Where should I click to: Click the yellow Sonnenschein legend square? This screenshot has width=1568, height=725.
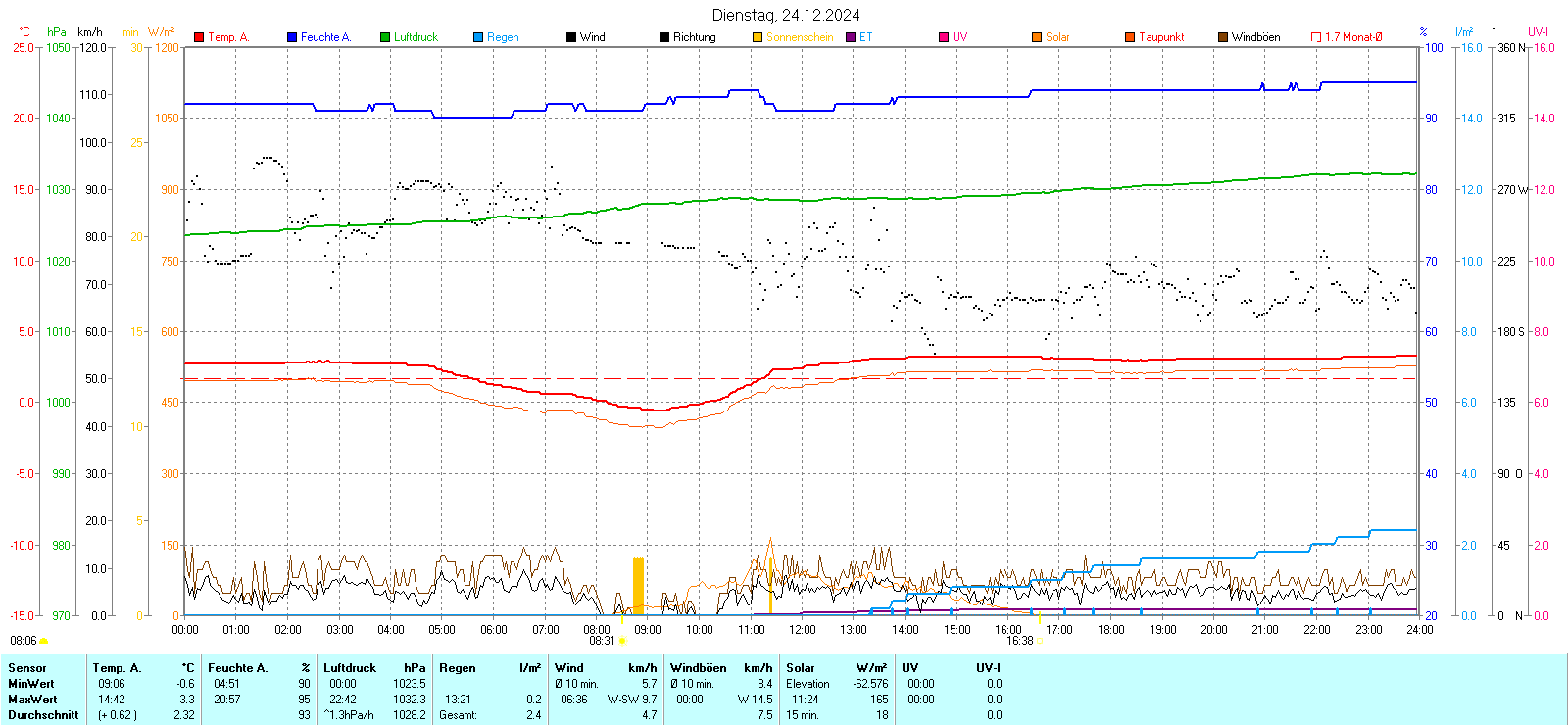[x=758, y=37]
